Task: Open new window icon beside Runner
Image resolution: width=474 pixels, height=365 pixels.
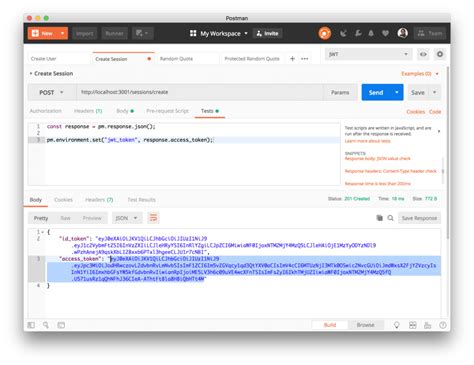Action: 142,33
